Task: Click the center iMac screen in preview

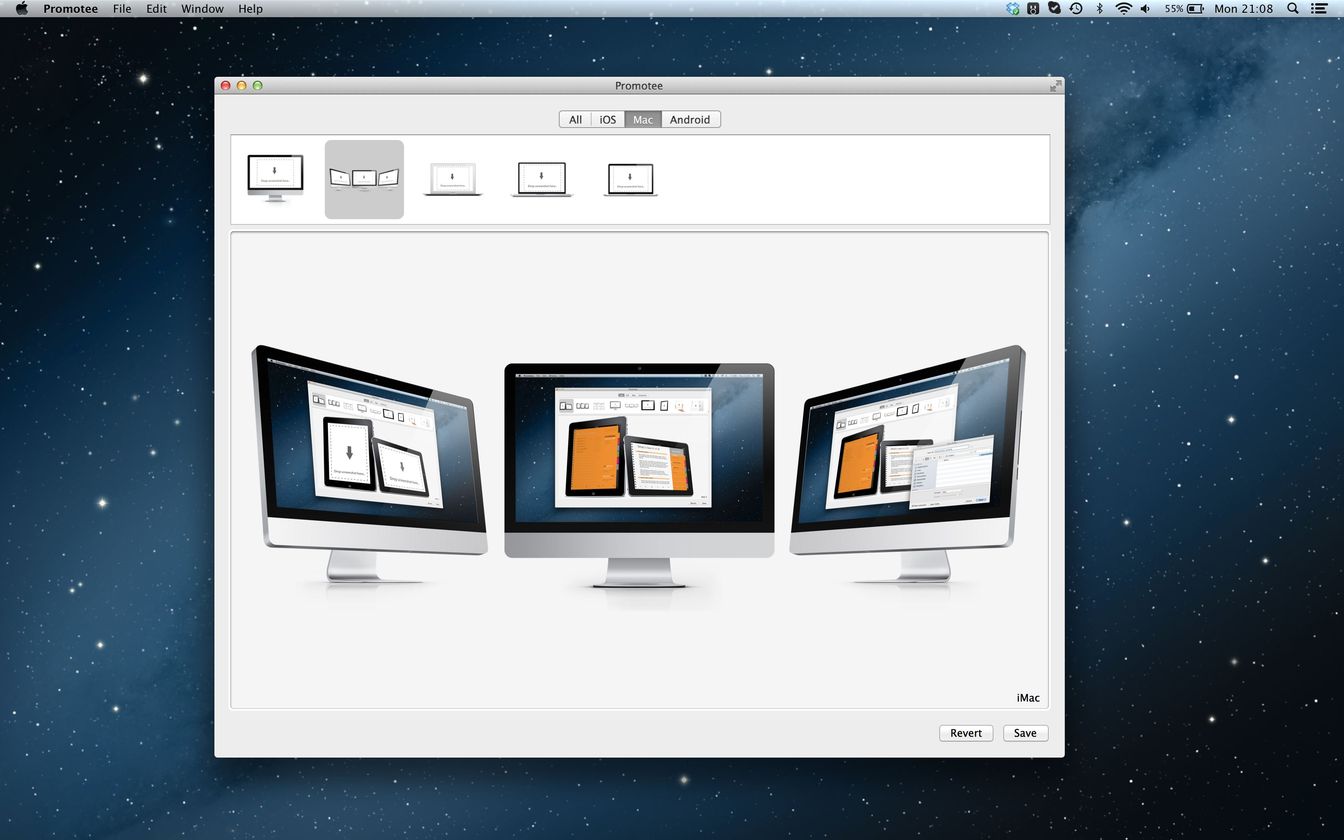Action: [x=639, y=447]
